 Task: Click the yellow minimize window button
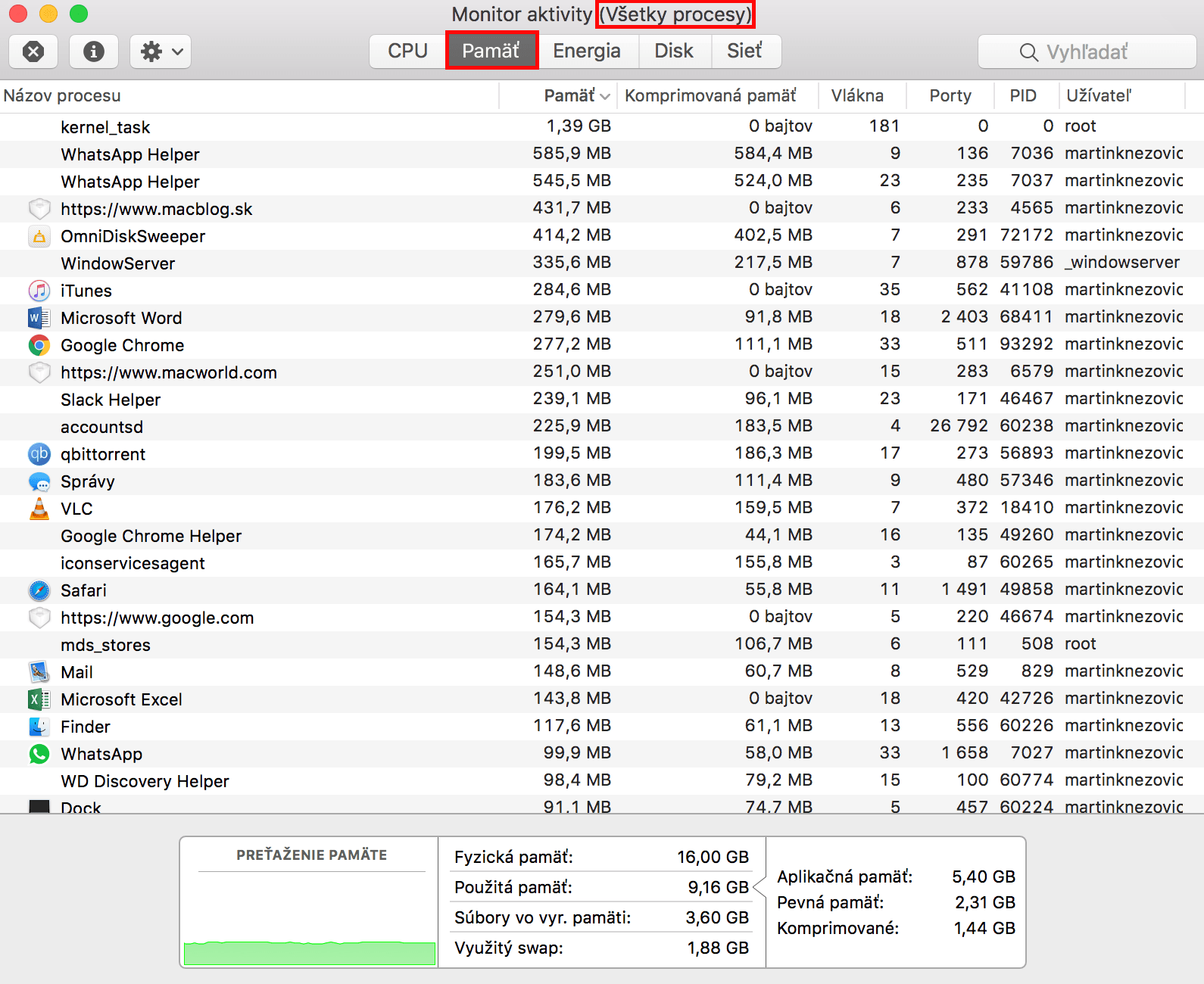(48, 14)
